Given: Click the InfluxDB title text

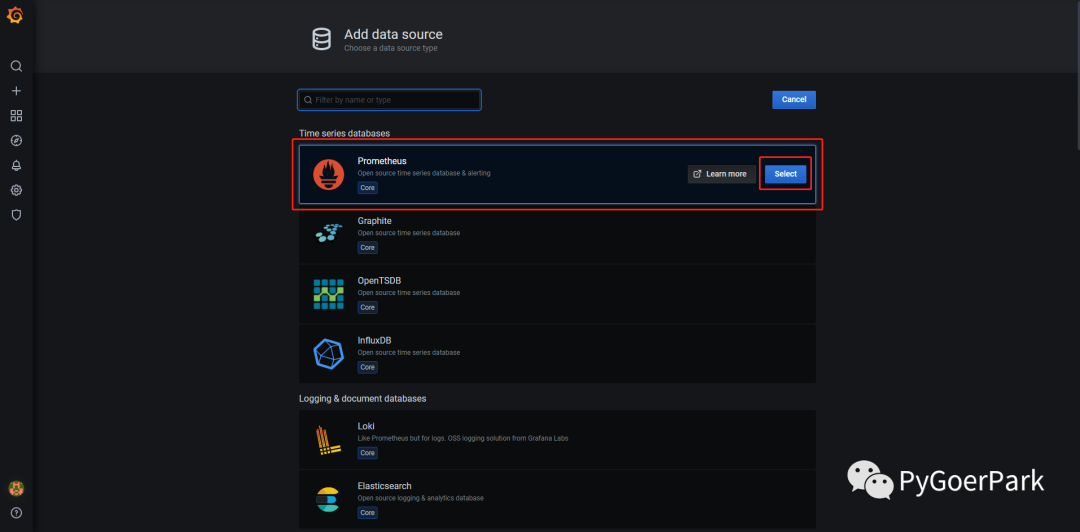Looking at the screenshot, I should [374, 340].
